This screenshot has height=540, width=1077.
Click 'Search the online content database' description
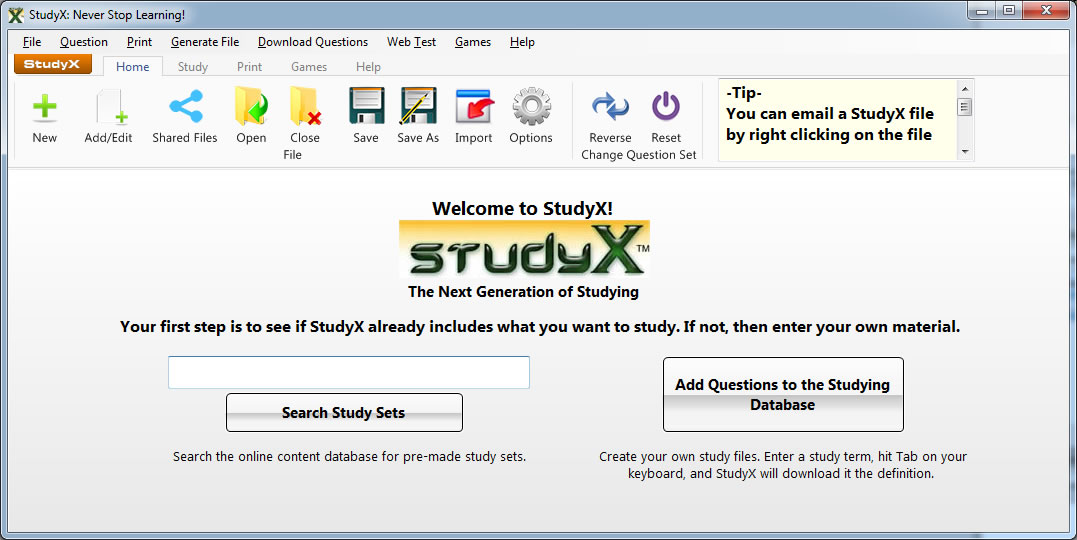tap(350, 456)
